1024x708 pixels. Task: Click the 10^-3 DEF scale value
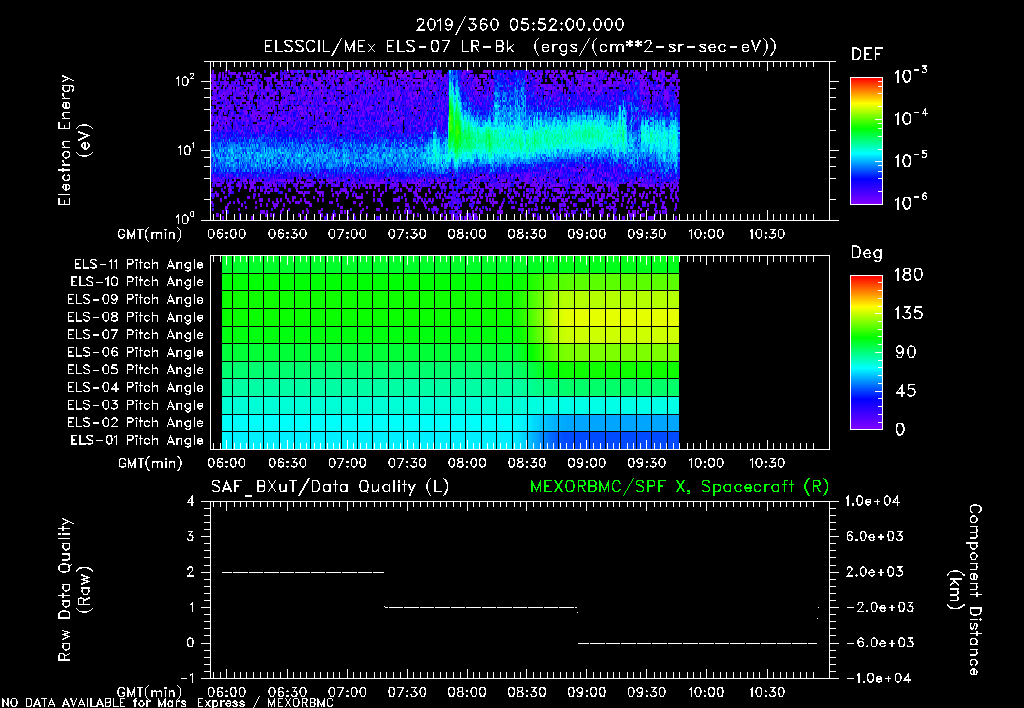(x=910, y=76)
